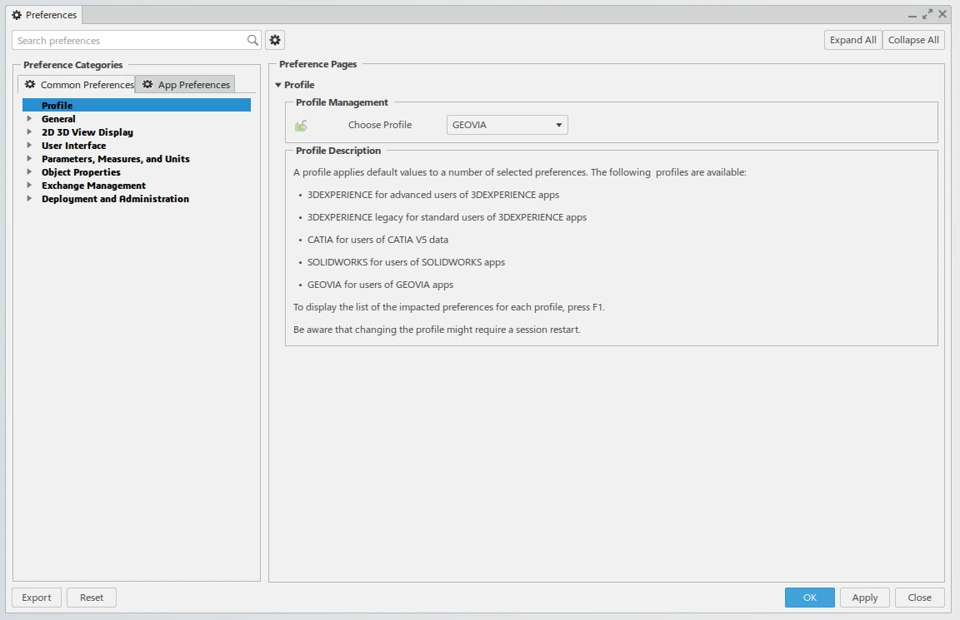Viewport: 960px width, 620px height.
Task: Click the profile icon beside Choose Profile
Action: pos(301,125)
